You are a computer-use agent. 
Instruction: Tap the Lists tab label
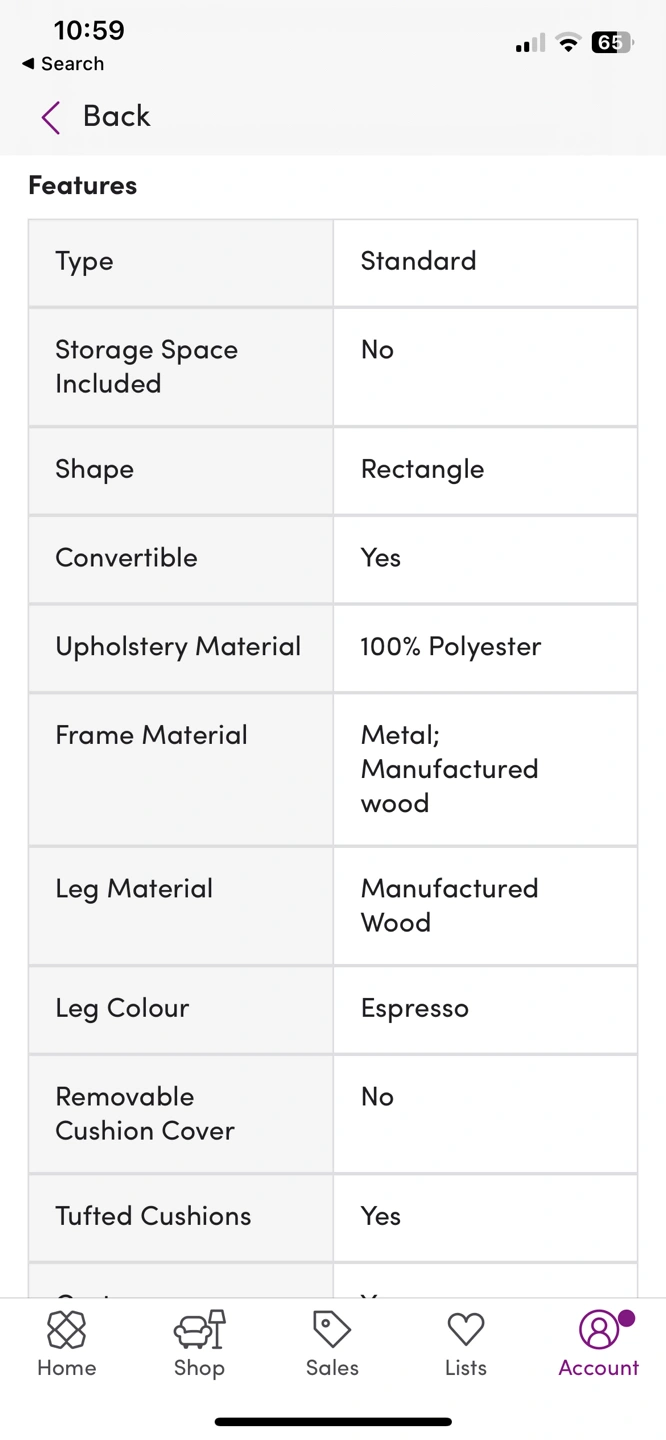(465, 1367)
